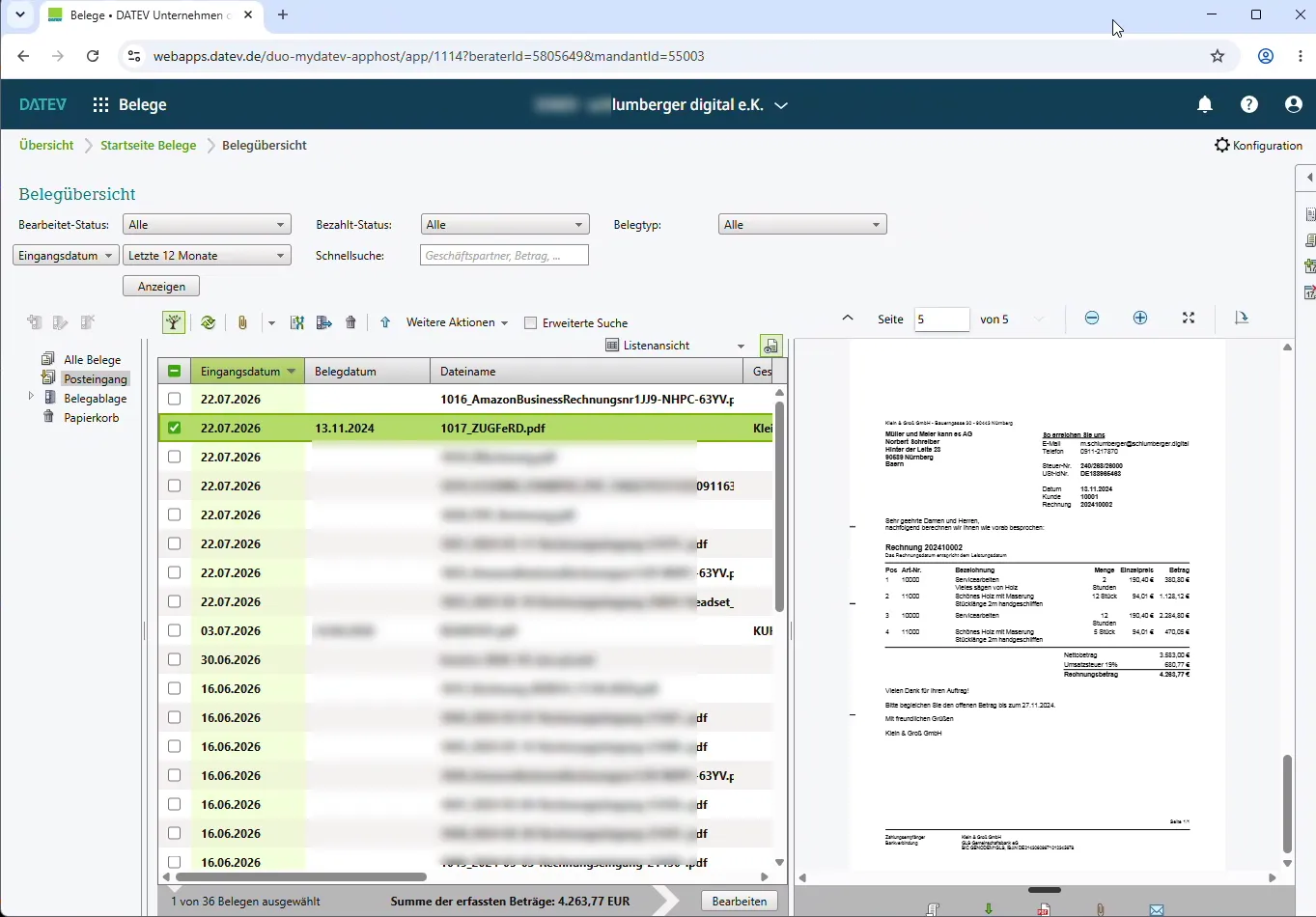1316x917 pixels.
Task: Sort by Eingangsdatum column header
Action: [247, 371]
